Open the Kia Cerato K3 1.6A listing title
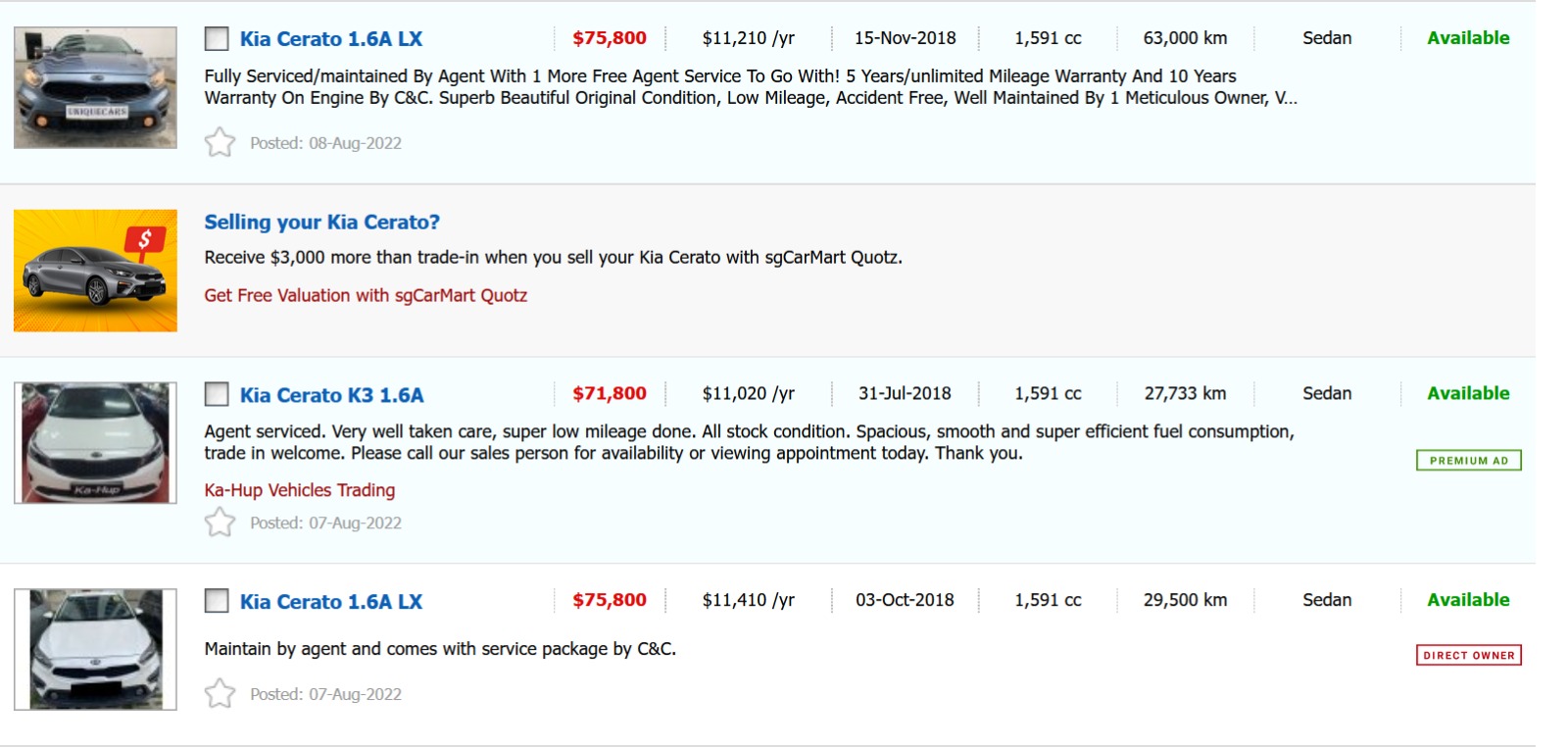 tap(332, 395)
